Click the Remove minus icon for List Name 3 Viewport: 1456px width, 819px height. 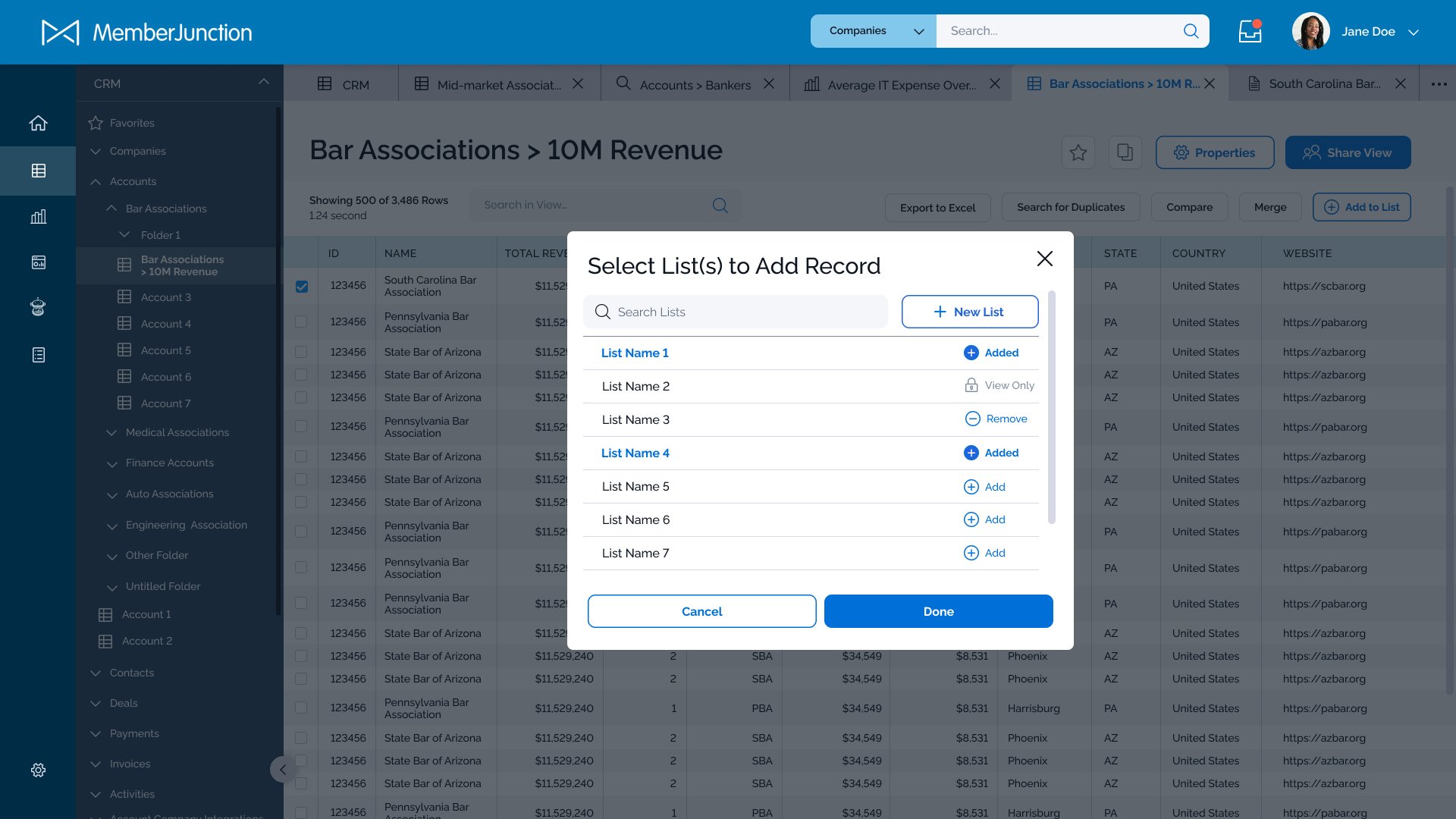972,419
